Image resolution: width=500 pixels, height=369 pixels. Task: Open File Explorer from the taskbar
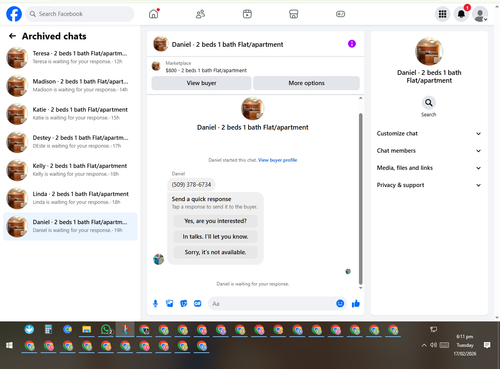[87, 330]
